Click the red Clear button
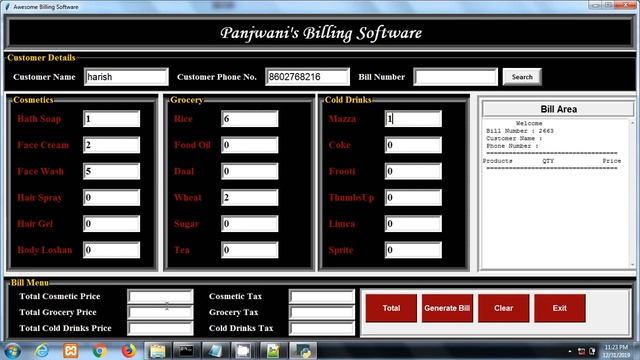640x360 pixels. [503, 308]
